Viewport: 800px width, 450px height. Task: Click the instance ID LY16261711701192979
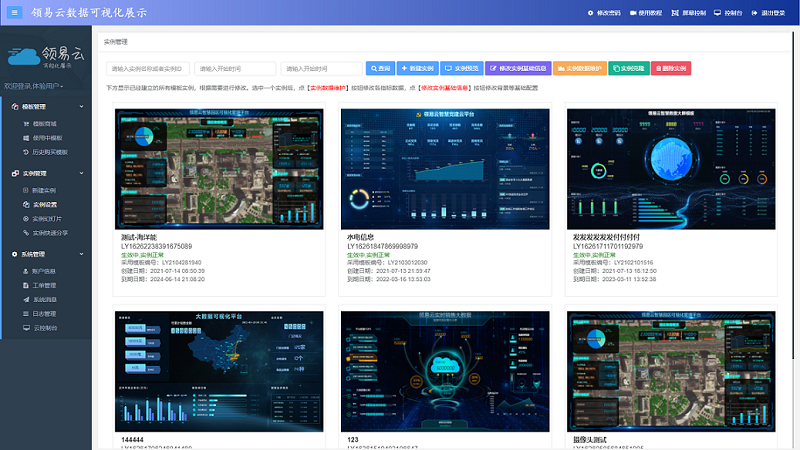608,246
